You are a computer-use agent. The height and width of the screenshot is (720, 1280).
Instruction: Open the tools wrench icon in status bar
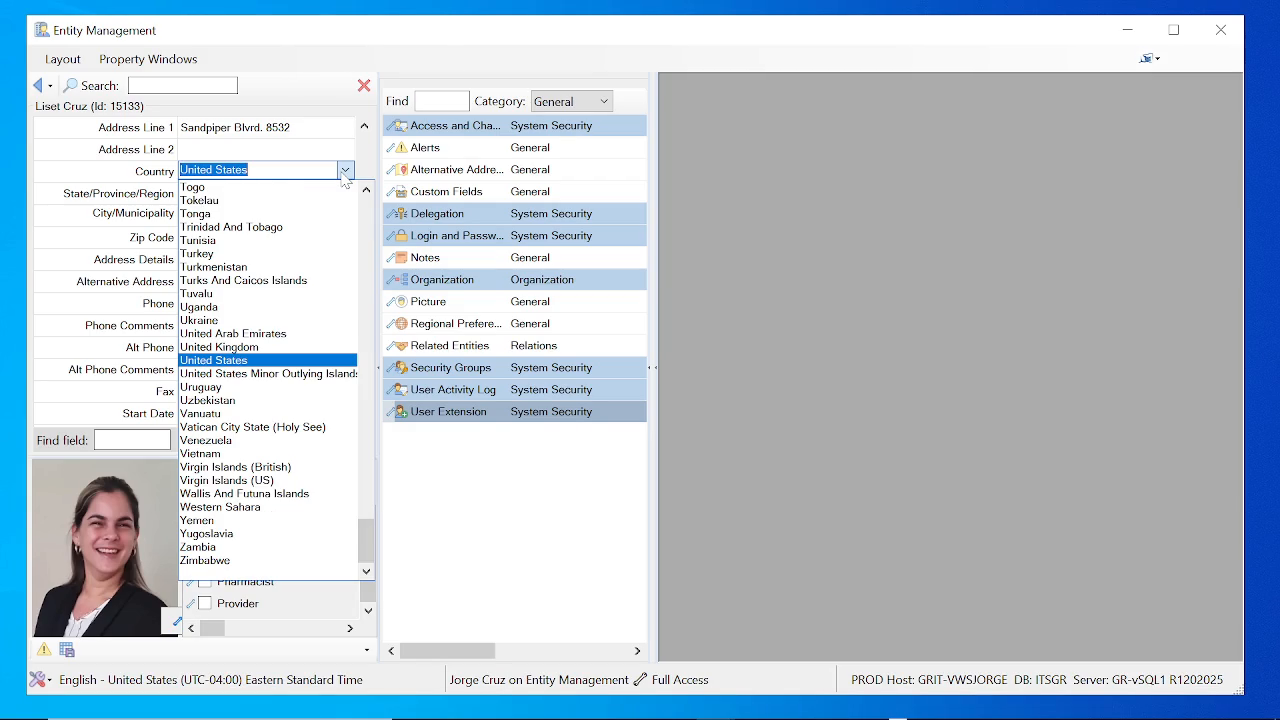click(x=38, y=680)
